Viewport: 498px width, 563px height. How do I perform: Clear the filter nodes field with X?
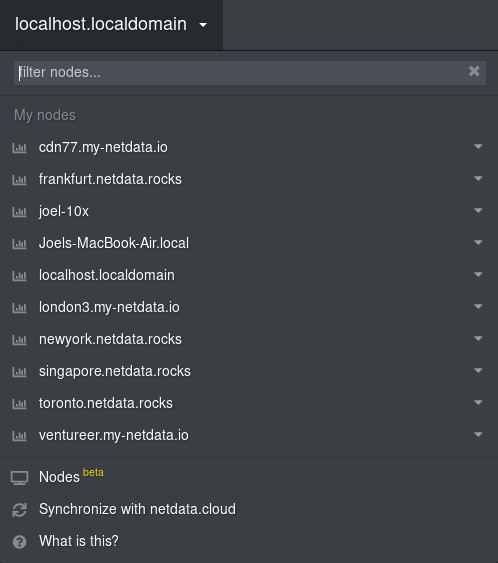click(x=474, y=71)
